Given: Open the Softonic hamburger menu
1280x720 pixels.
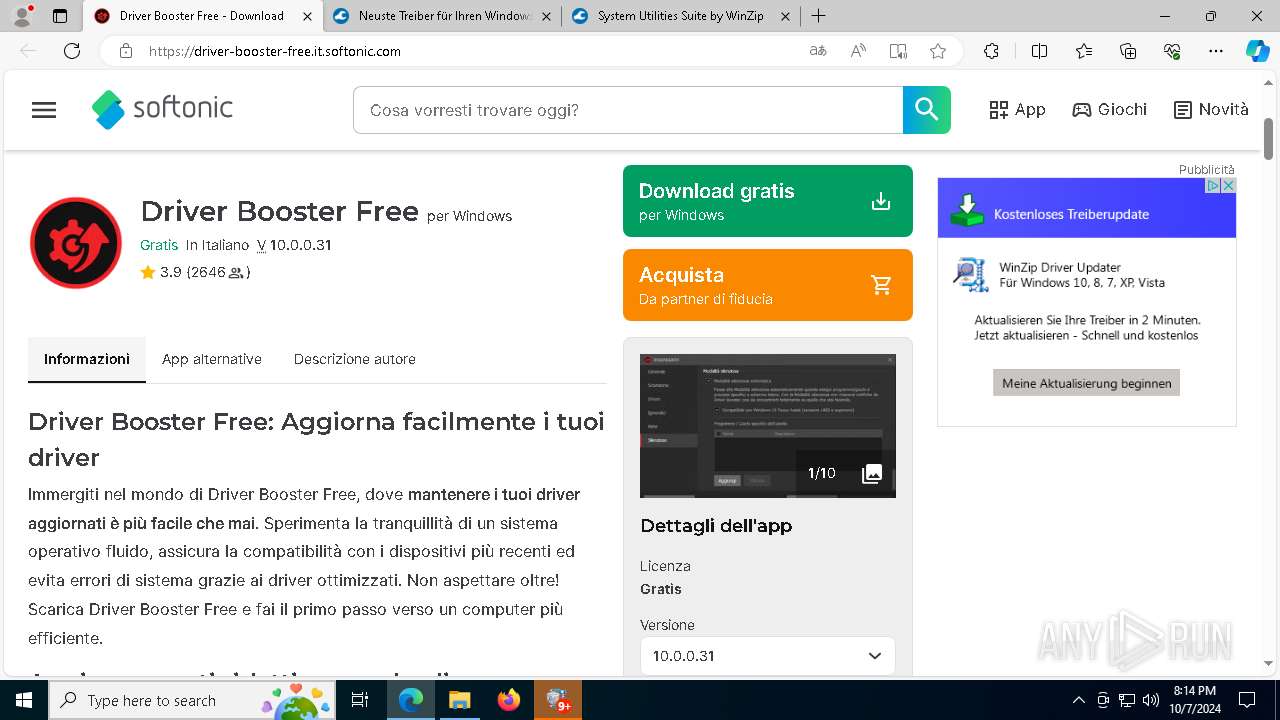Looking at the screenshot, I should pyautogui.click(x=44, y=110).
